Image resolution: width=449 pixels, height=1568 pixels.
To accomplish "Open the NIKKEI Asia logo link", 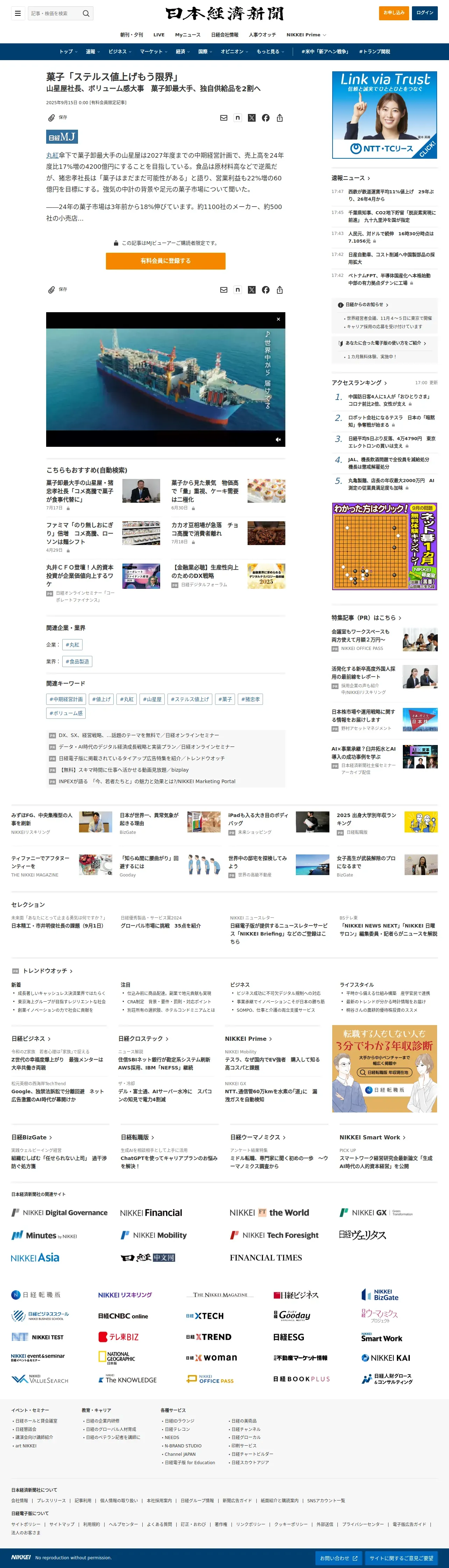I will tap(35, 1258).
